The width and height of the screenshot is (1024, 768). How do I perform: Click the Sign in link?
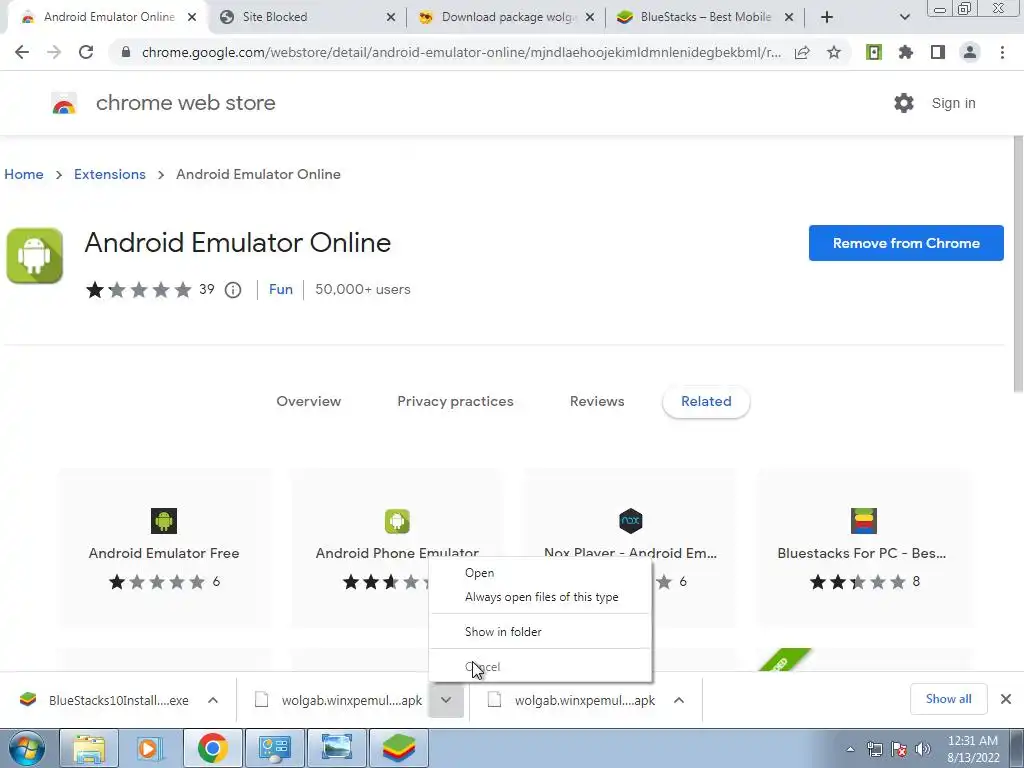(x=953, y=103)
